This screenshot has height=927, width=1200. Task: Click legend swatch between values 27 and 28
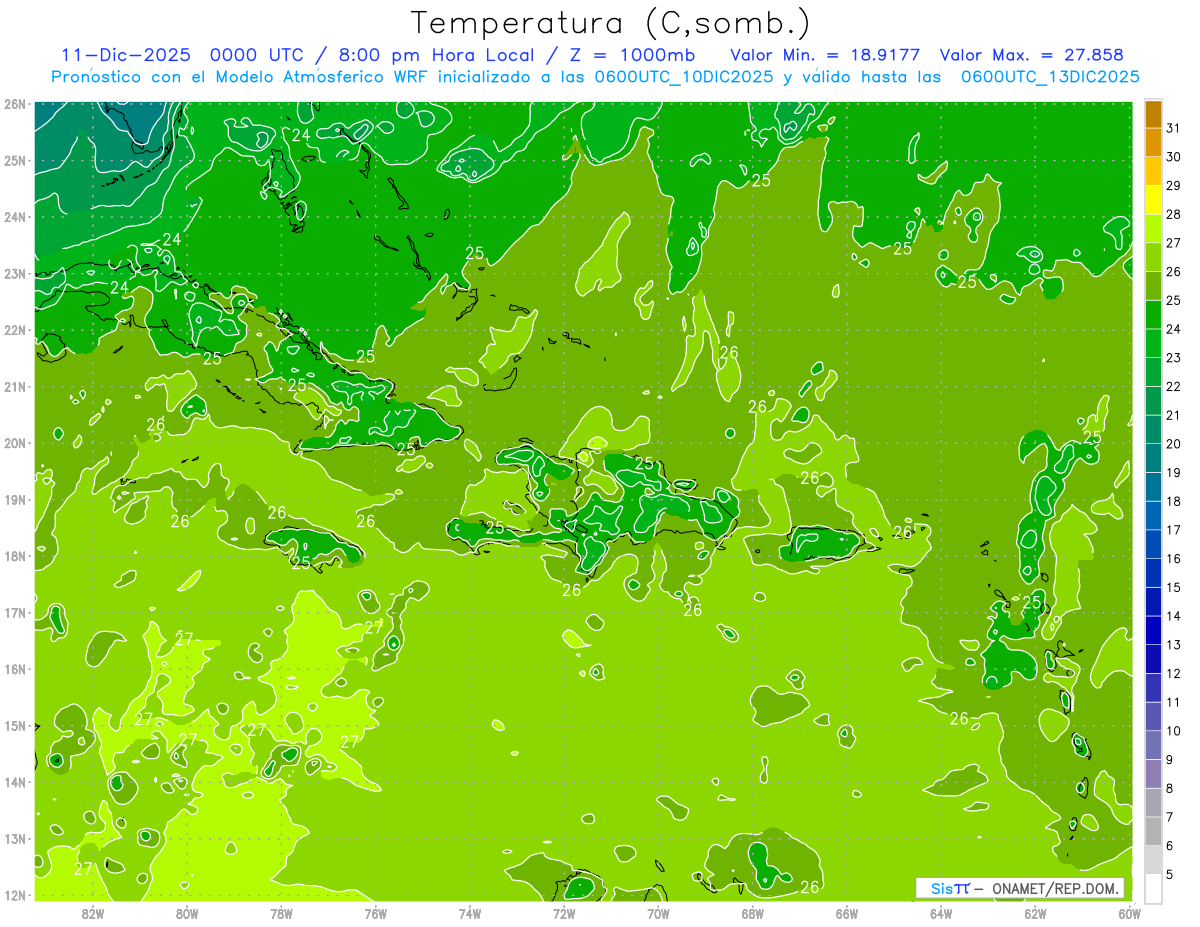point(1153,229)
